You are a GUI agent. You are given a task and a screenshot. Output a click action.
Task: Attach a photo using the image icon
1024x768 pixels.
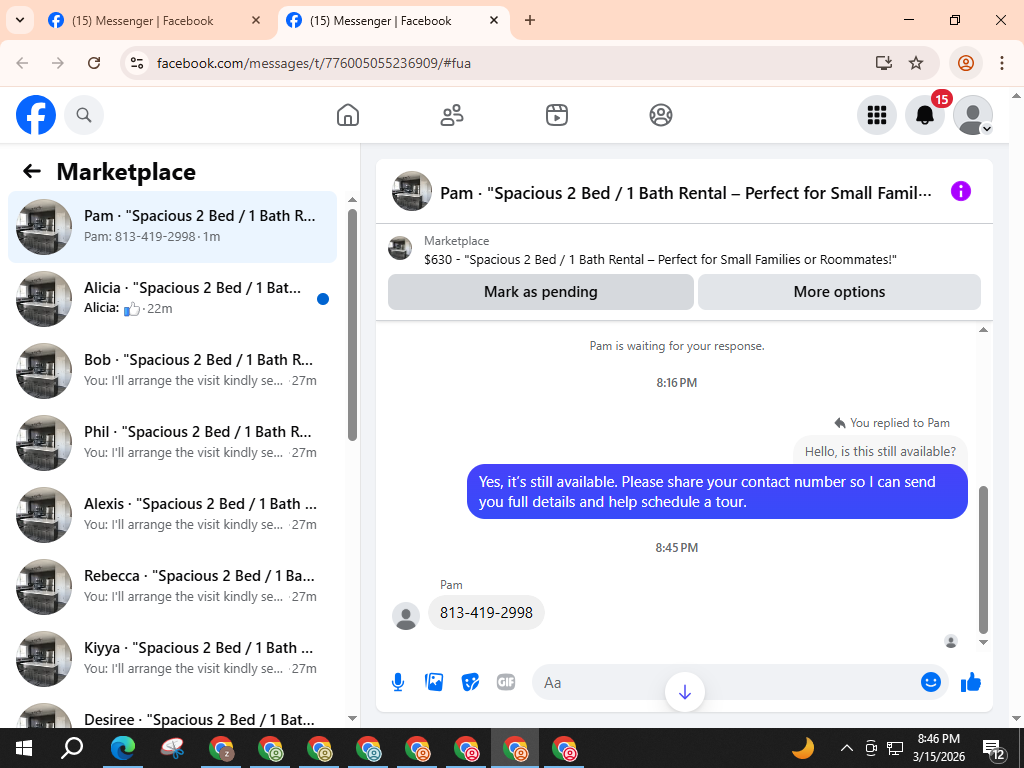(434, 682)
